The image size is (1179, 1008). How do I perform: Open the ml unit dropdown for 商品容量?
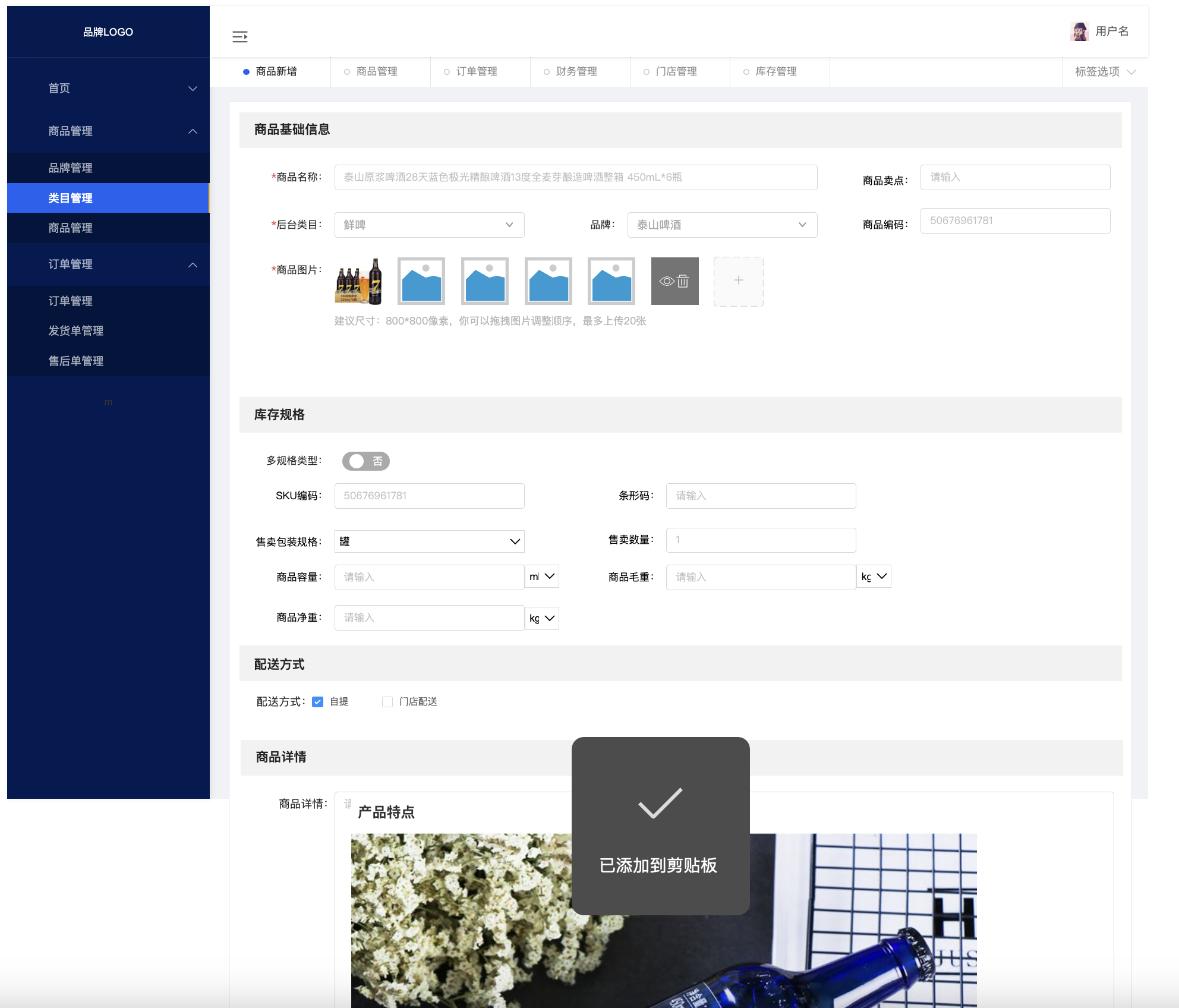(x=542, y=577)
